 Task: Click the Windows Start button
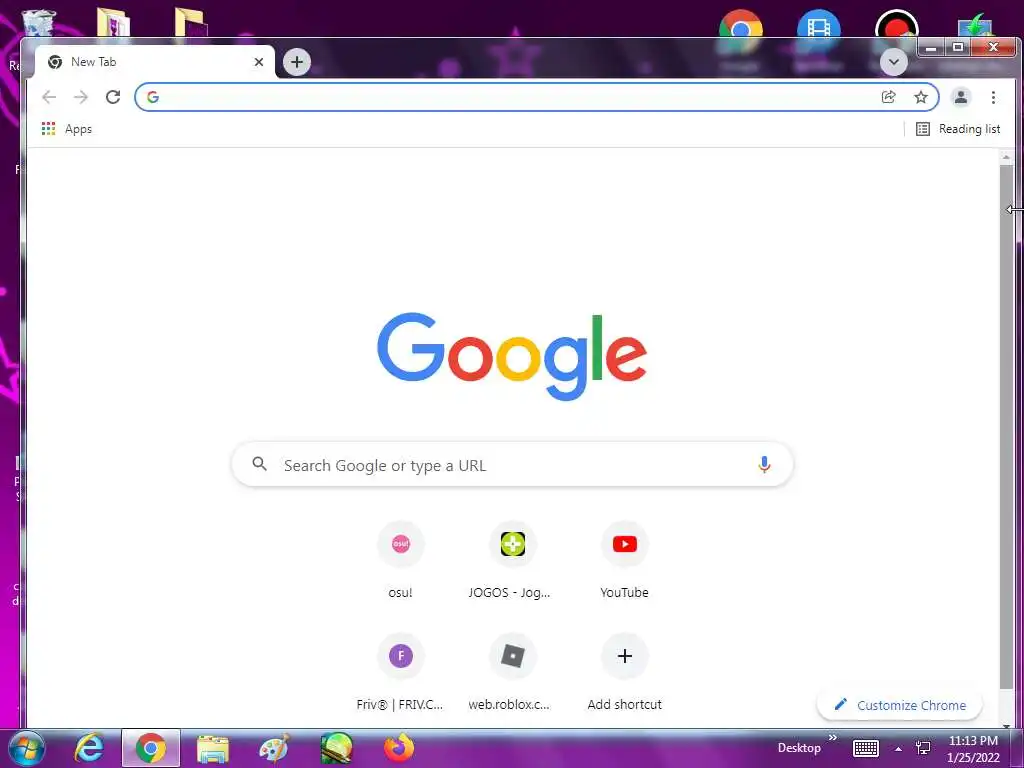point(26,748)
